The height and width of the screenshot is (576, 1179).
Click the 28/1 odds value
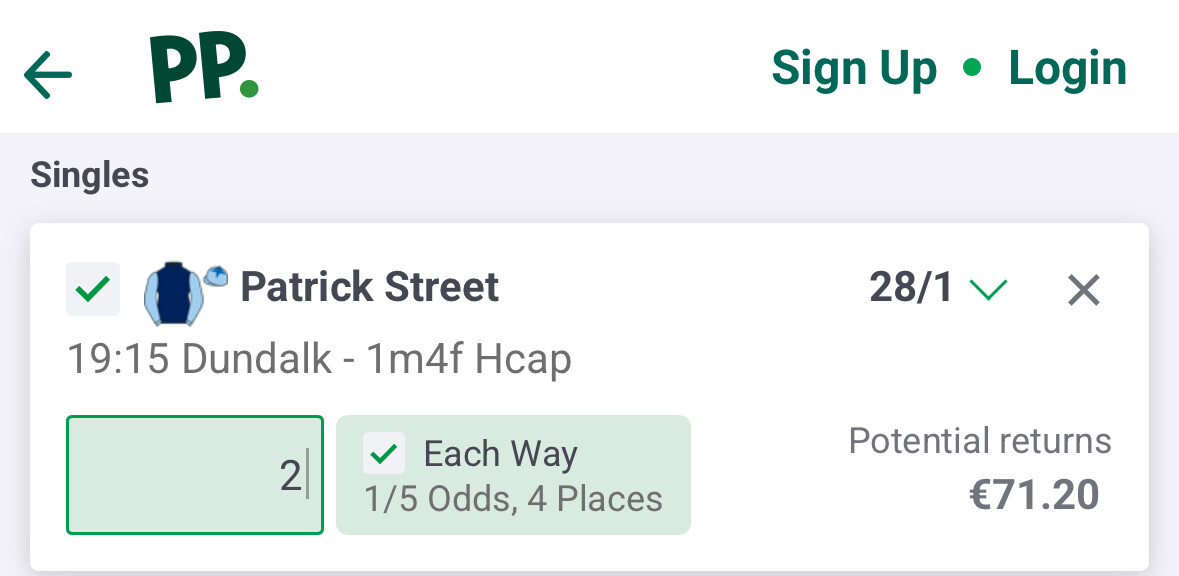tap(911, 289)
